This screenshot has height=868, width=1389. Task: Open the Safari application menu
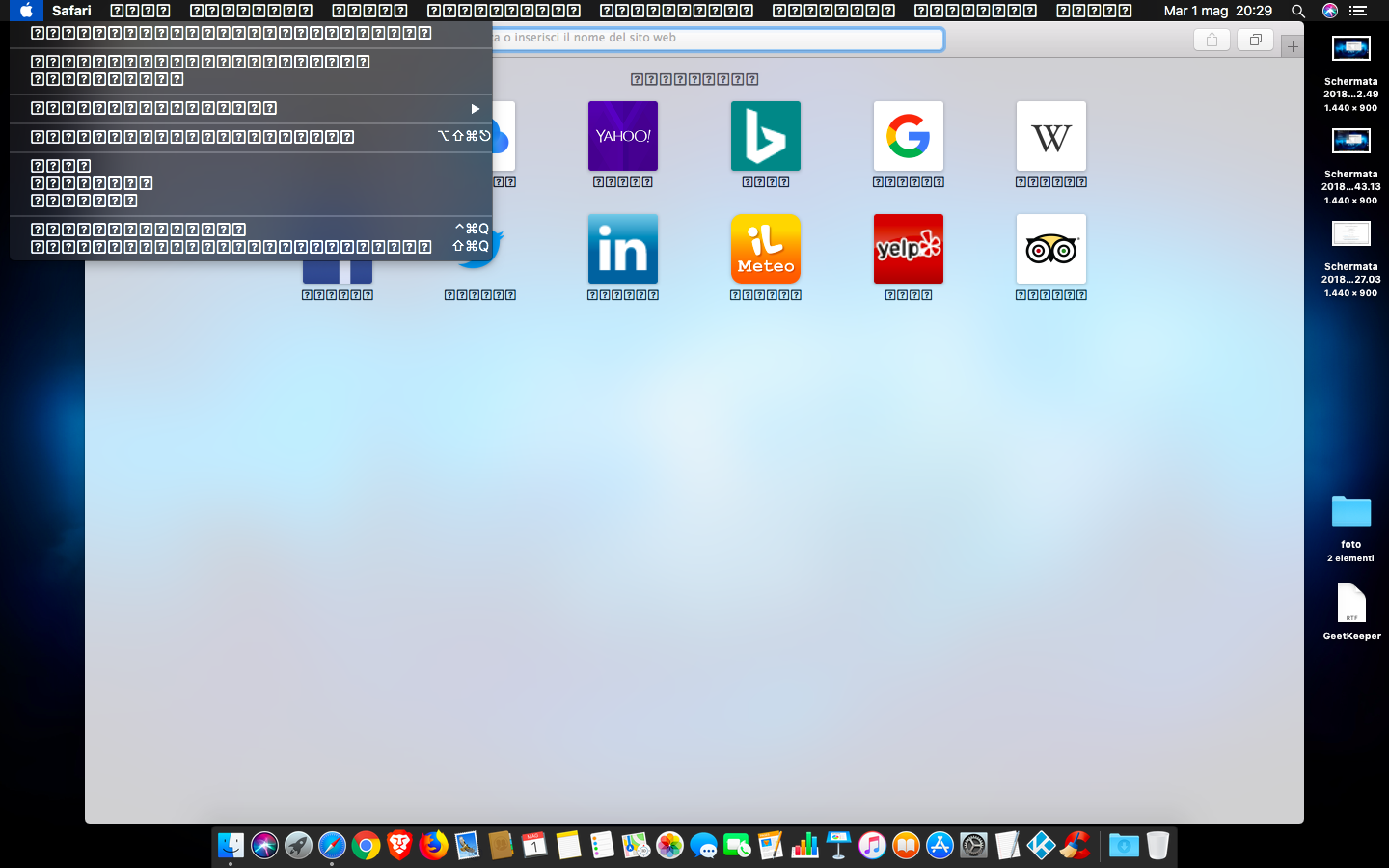tap(71, 11)
